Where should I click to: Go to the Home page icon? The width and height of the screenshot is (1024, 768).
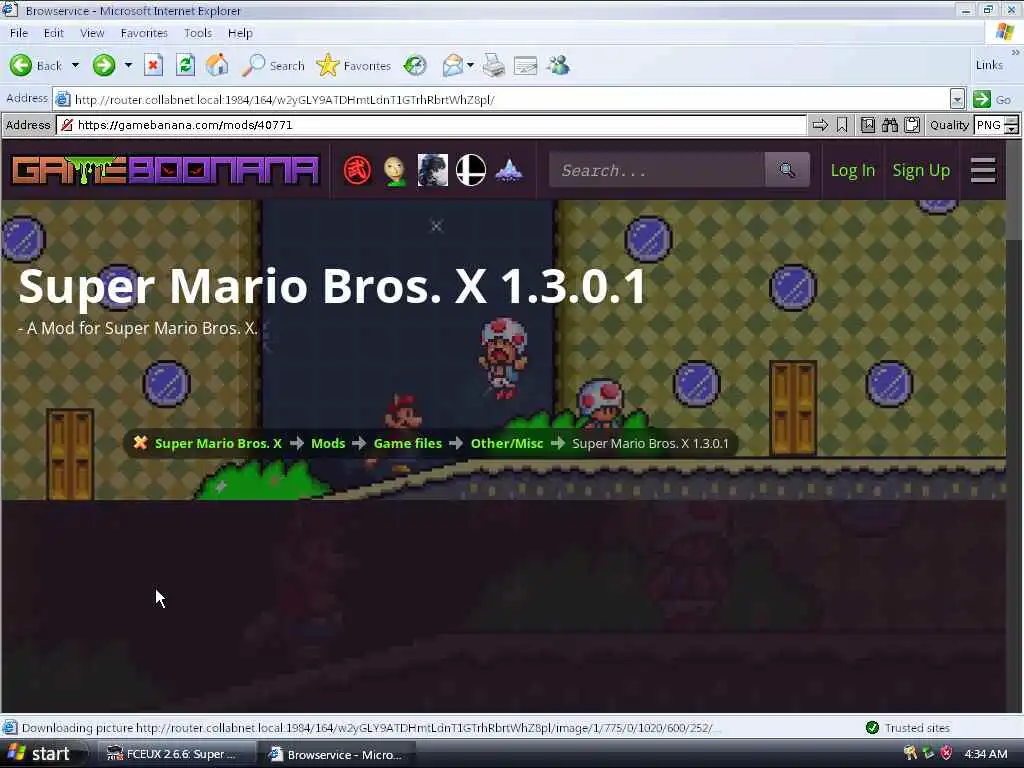[217, 65]
